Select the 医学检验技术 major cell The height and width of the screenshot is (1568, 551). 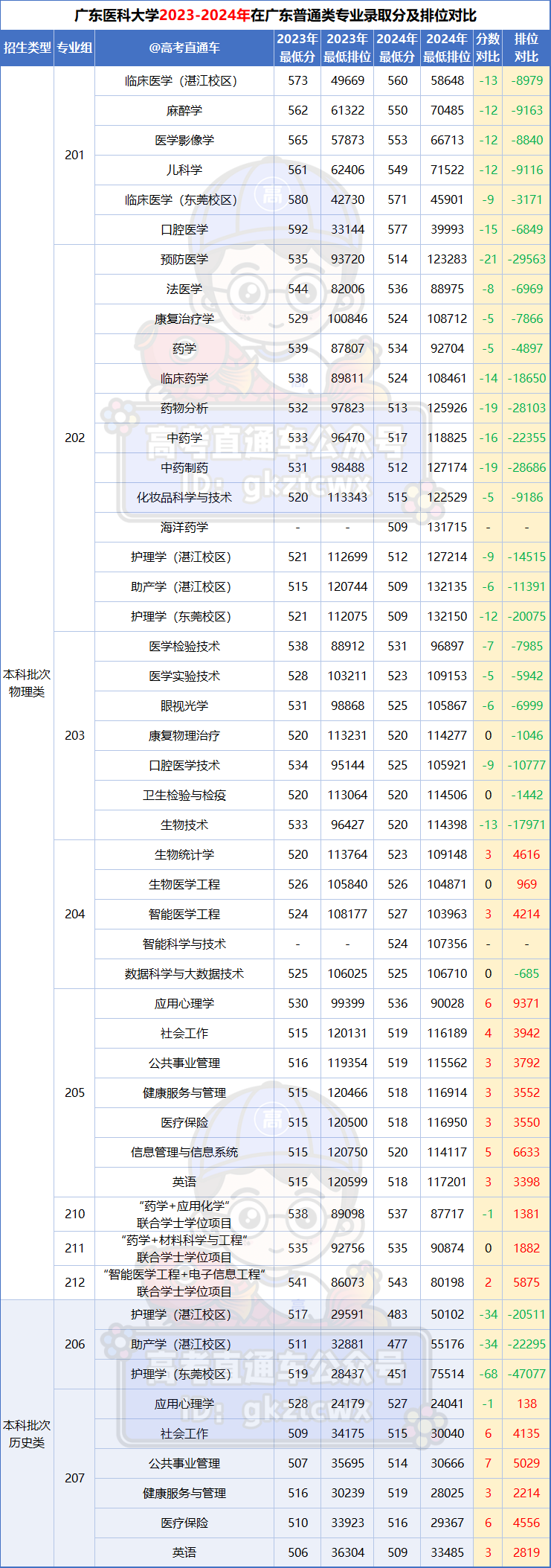coord(184,647)
